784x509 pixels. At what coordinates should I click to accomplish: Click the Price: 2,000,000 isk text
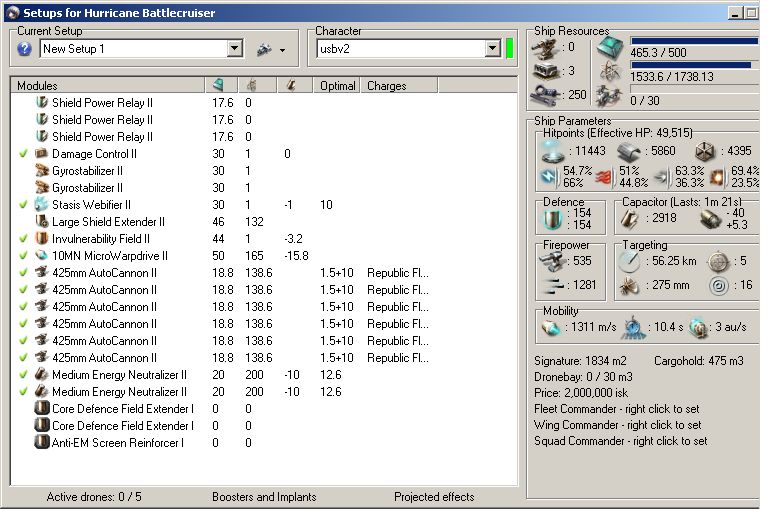pyautogui.click(x=581, y=393)
